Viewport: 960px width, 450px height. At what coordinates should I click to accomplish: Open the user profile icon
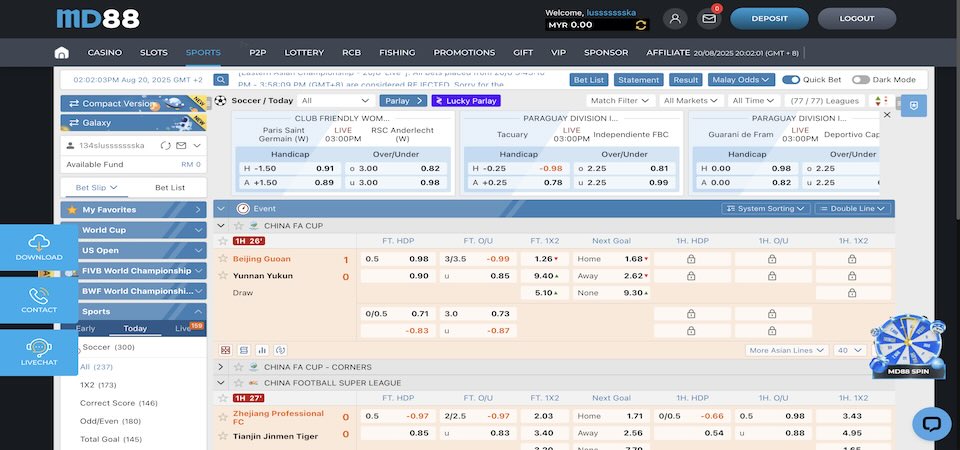675,18
